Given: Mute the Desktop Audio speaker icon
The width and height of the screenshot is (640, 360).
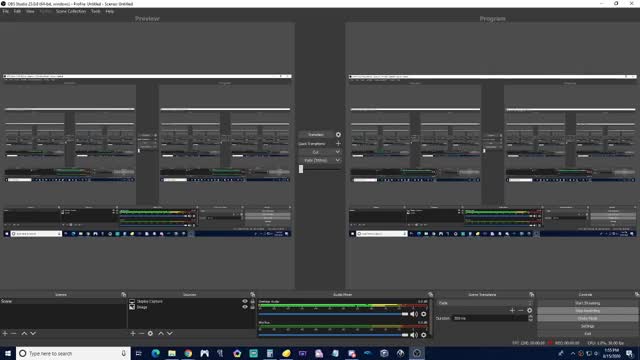Looking at the screenshot, I should pos(414,314).
